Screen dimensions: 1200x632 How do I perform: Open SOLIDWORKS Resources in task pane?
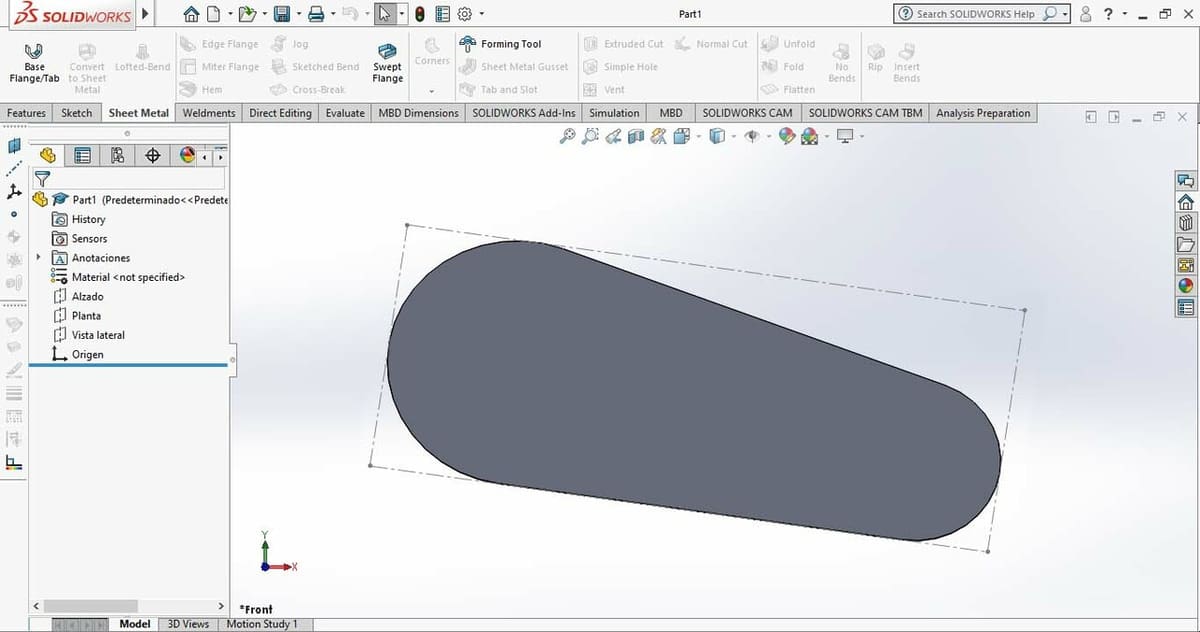coord(1186,202)
